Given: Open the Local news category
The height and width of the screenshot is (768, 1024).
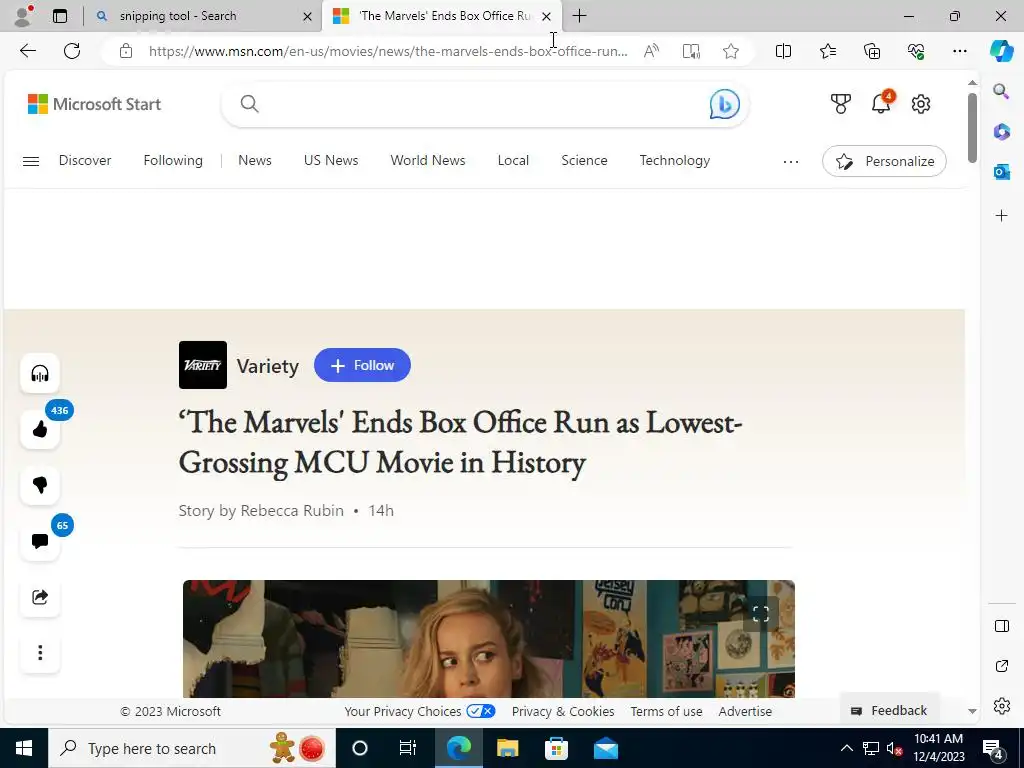Looking at the screenshot, I should (513, 161).
